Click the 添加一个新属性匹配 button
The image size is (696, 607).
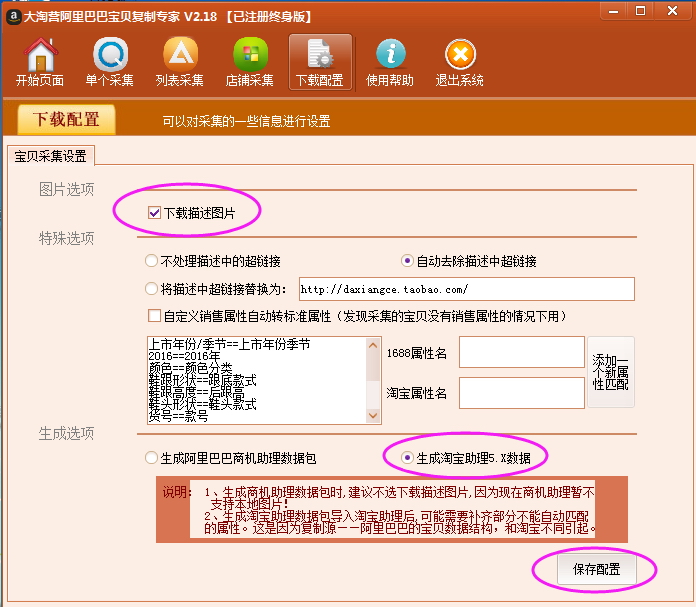[611, 372]
